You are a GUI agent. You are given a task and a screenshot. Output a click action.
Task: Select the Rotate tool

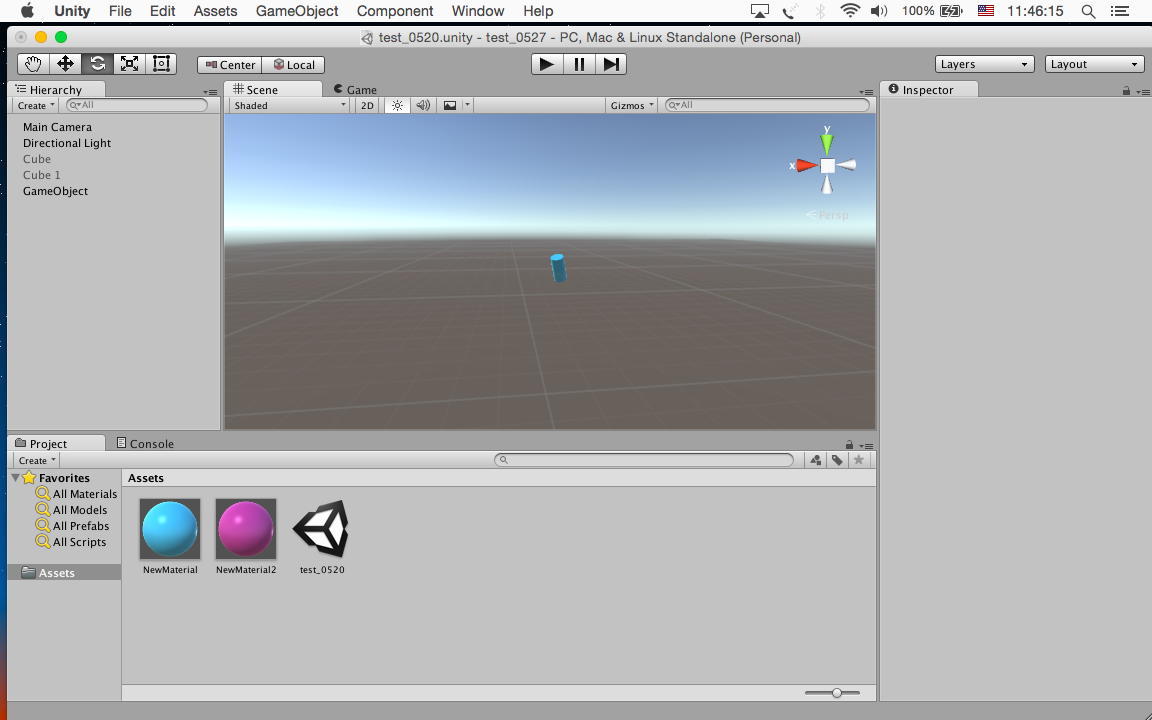coord(98,64)
